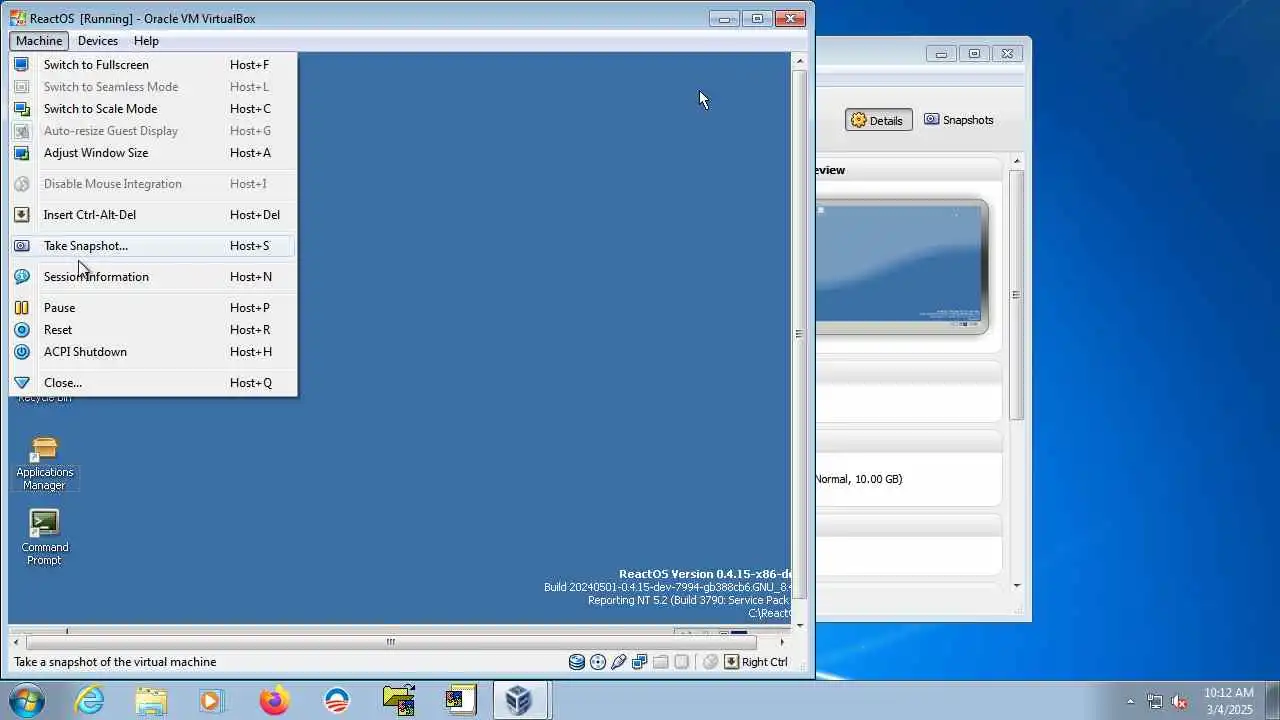This screenshot has width=1280, height=720.
Task: Click the greyed display capture indicator in status bar
Action: point(682,662)
